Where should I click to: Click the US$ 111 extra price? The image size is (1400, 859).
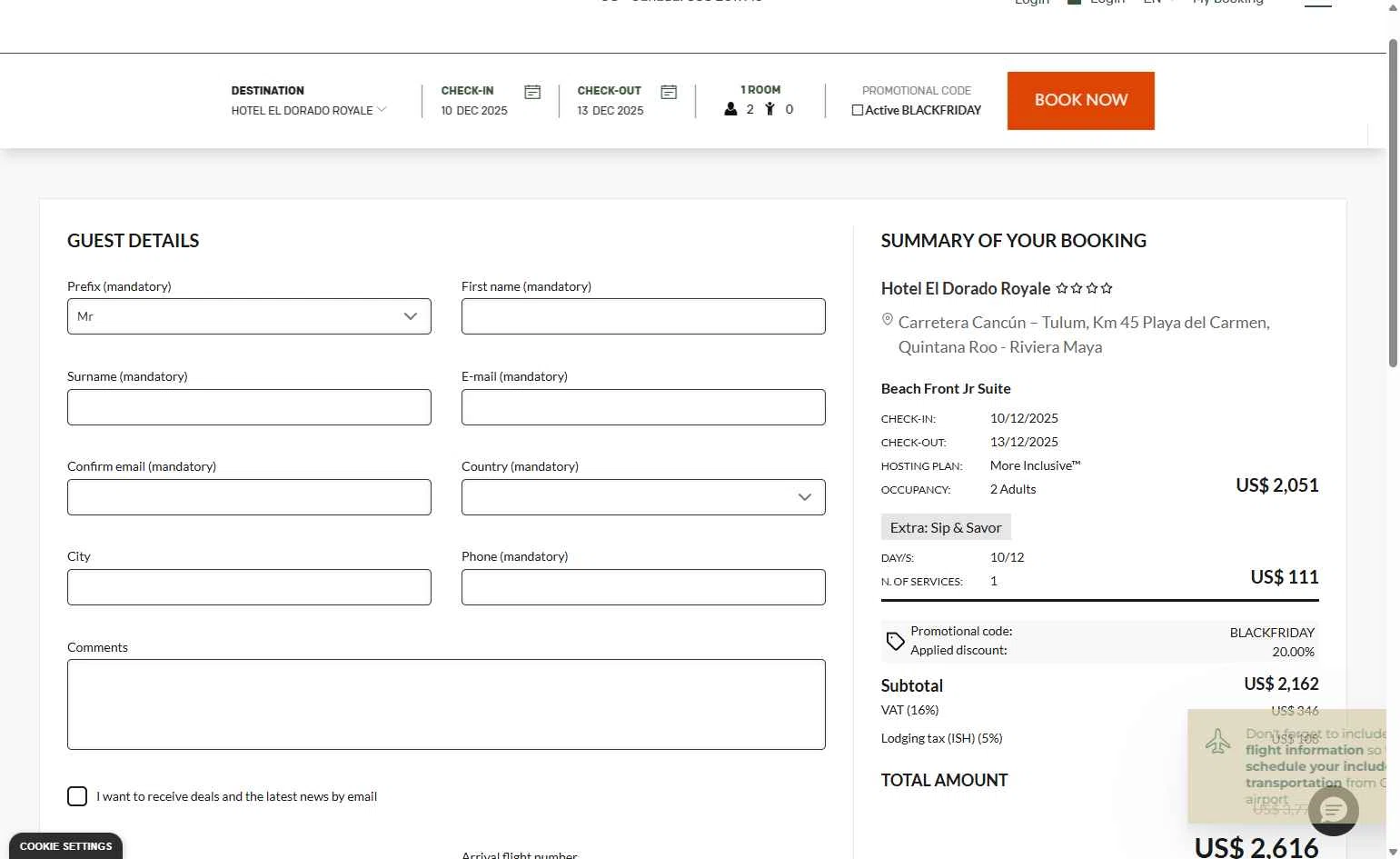point(1285,577)
